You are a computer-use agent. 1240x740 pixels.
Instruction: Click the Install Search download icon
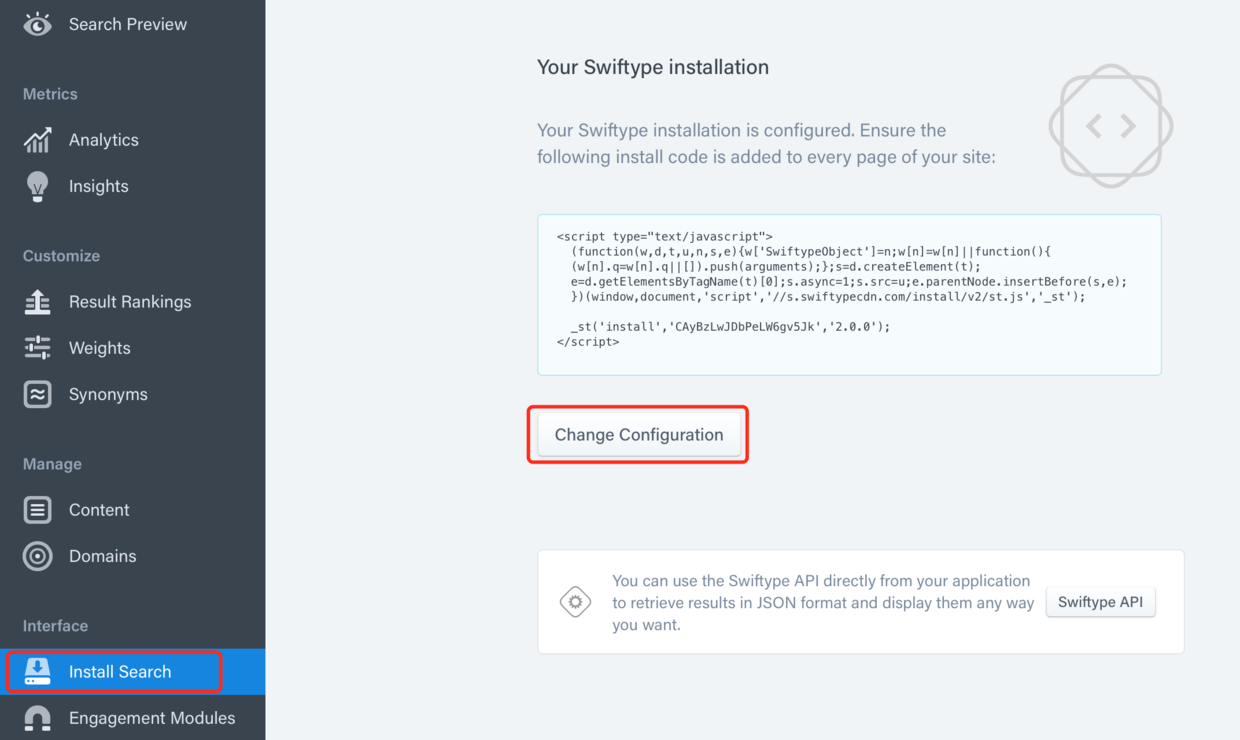pos(36,671)
